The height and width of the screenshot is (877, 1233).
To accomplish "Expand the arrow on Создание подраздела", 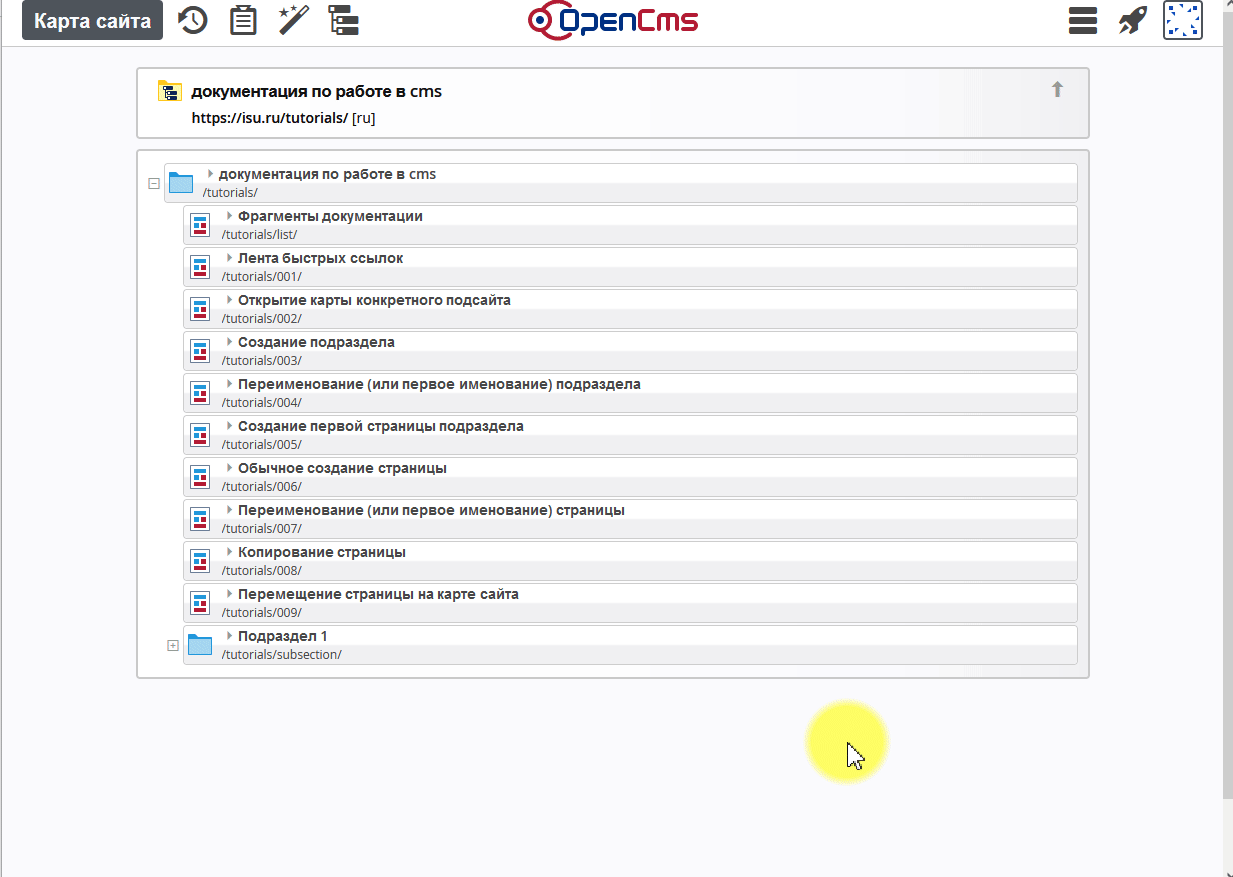I will [228, 341].
